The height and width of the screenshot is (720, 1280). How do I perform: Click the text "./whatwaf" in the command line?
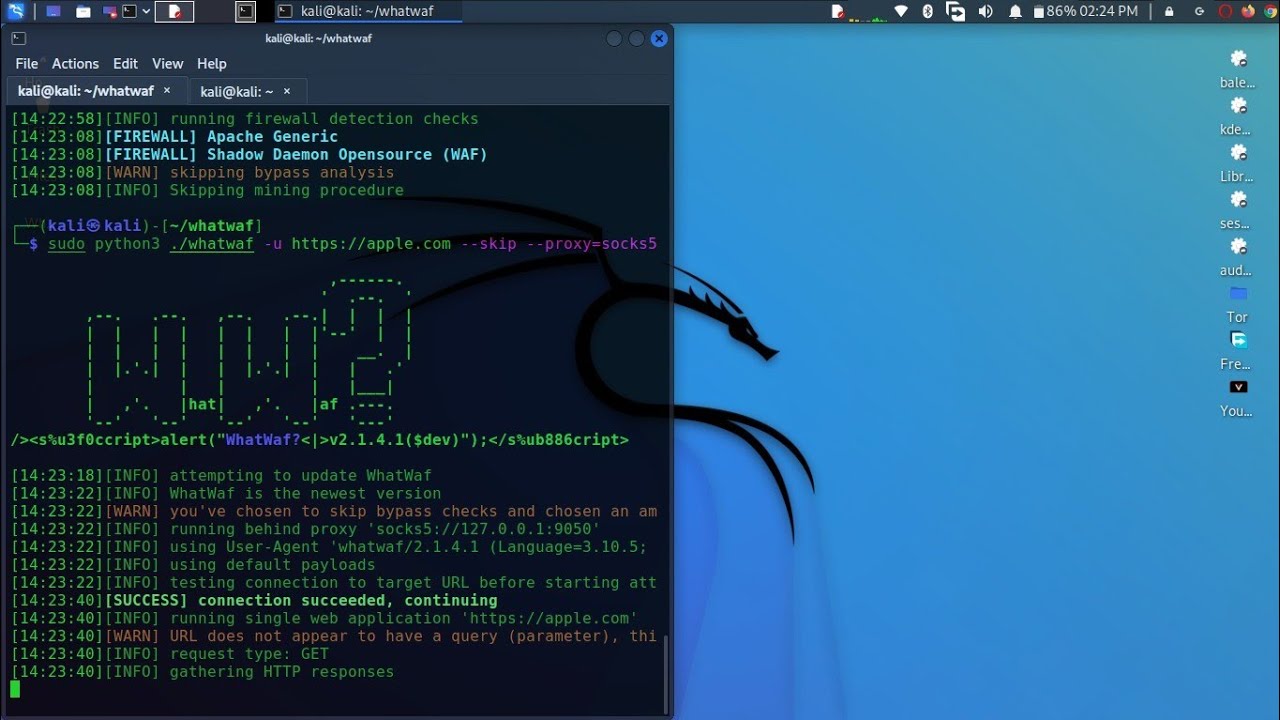tap(211, 244)
